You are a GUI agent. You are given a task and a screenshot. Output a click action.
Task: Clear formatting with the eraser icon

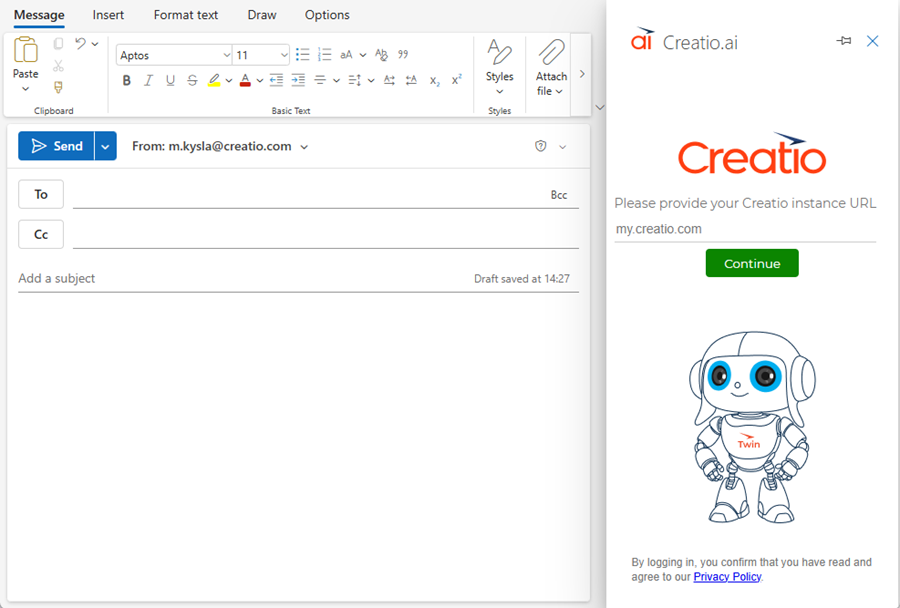(381, 55)
